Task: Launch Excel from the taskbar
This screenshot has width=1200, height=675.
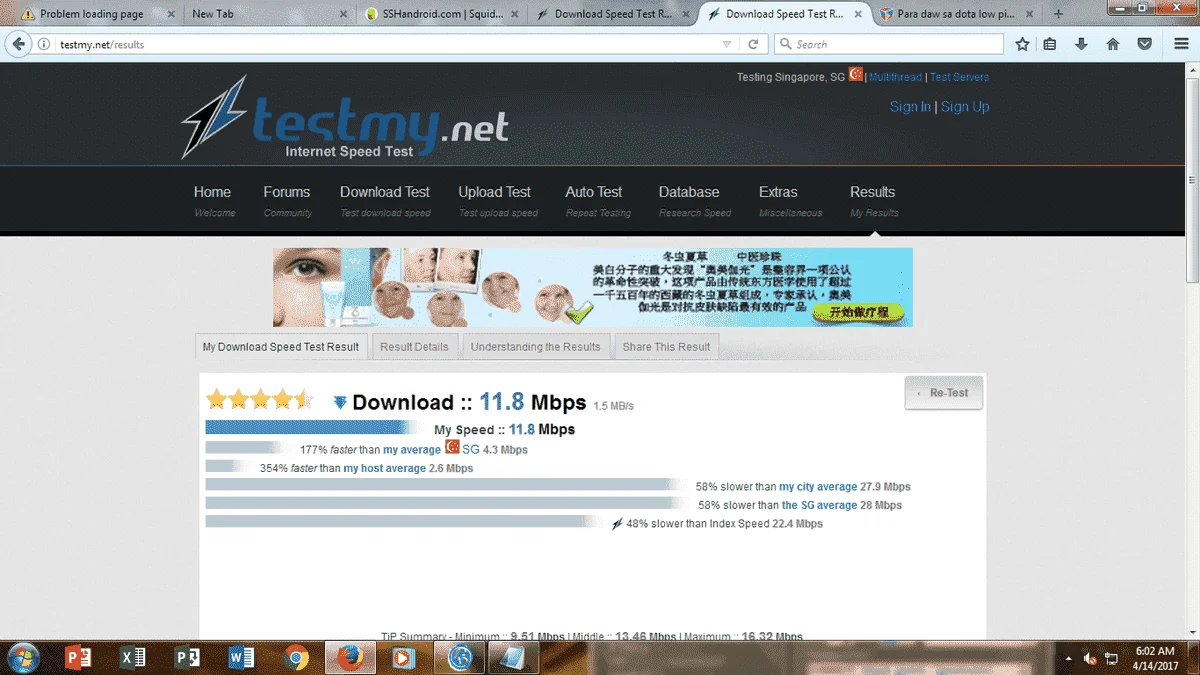Action: click(132, 658)
